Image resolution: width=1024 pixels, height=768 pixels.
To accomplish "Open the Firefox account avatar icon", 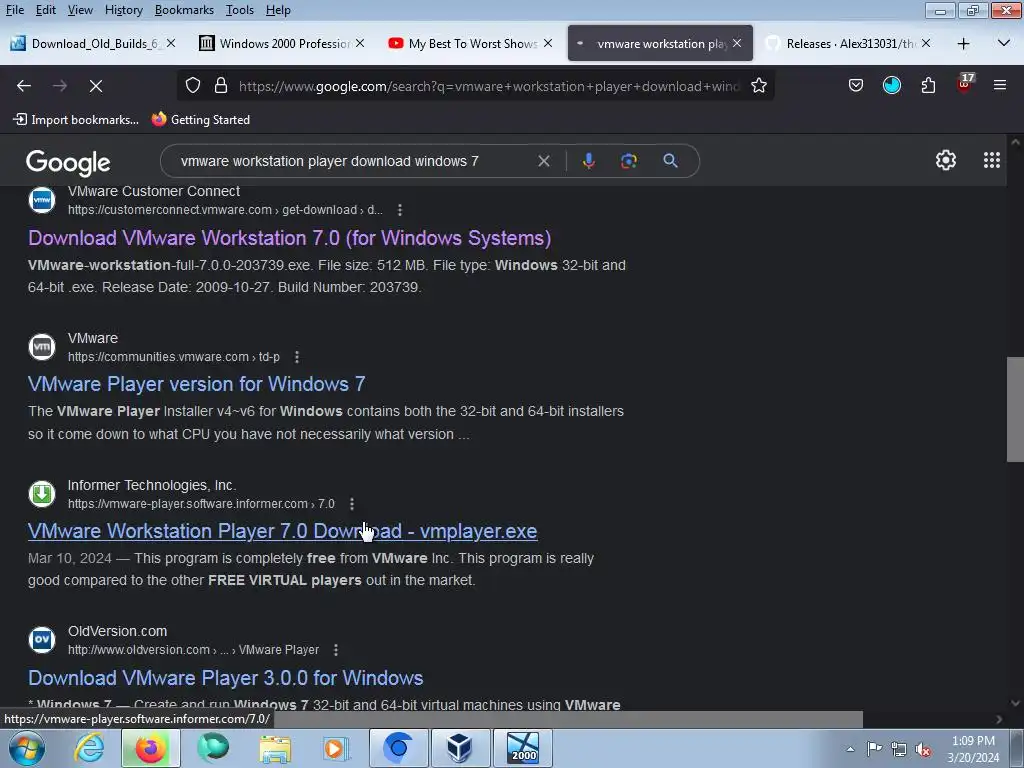I will (891, 86).
